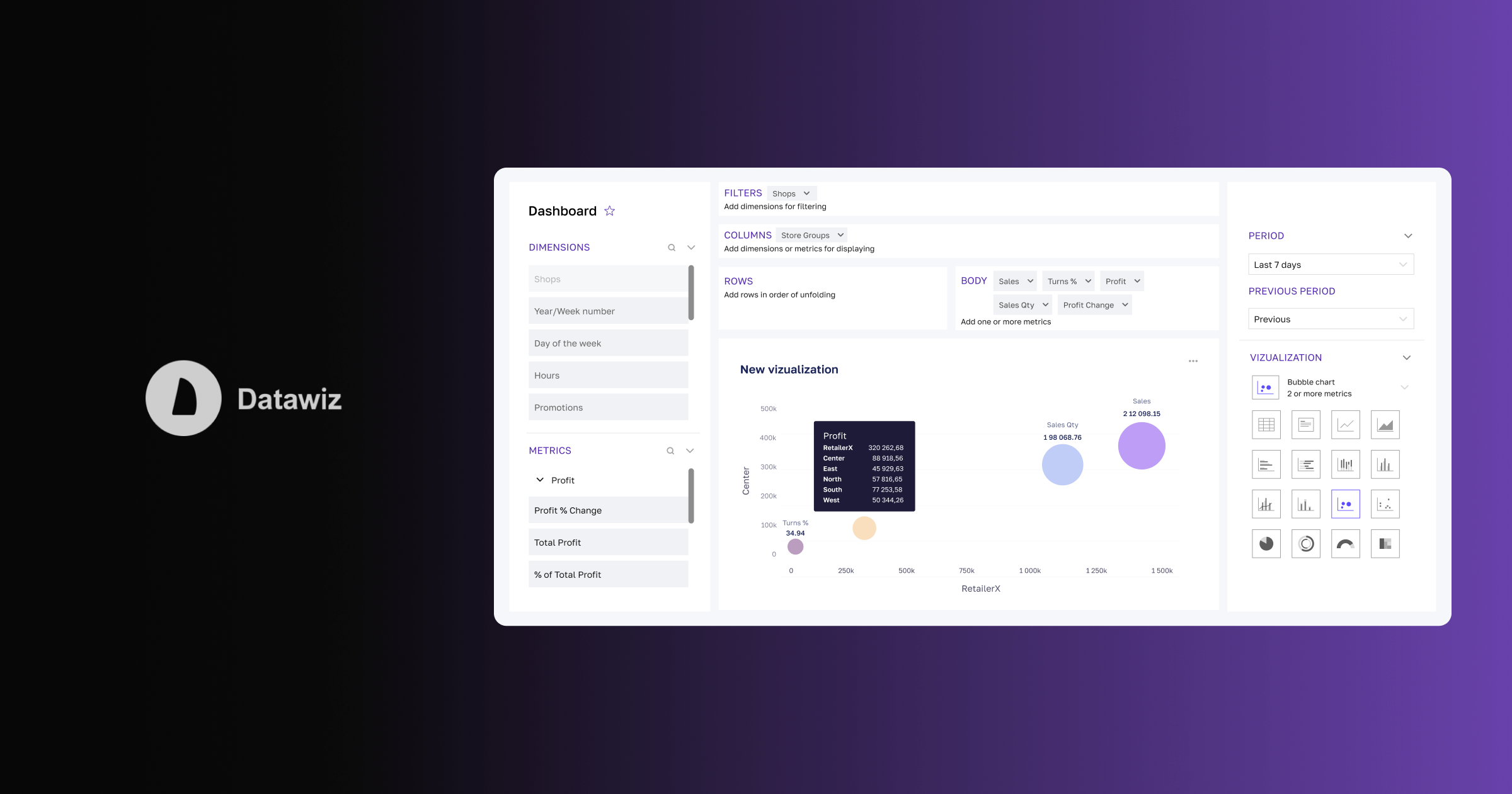The image size is (1512, 794).
Task: Select the pie chart visualization icon
Action: (1265, 543)
